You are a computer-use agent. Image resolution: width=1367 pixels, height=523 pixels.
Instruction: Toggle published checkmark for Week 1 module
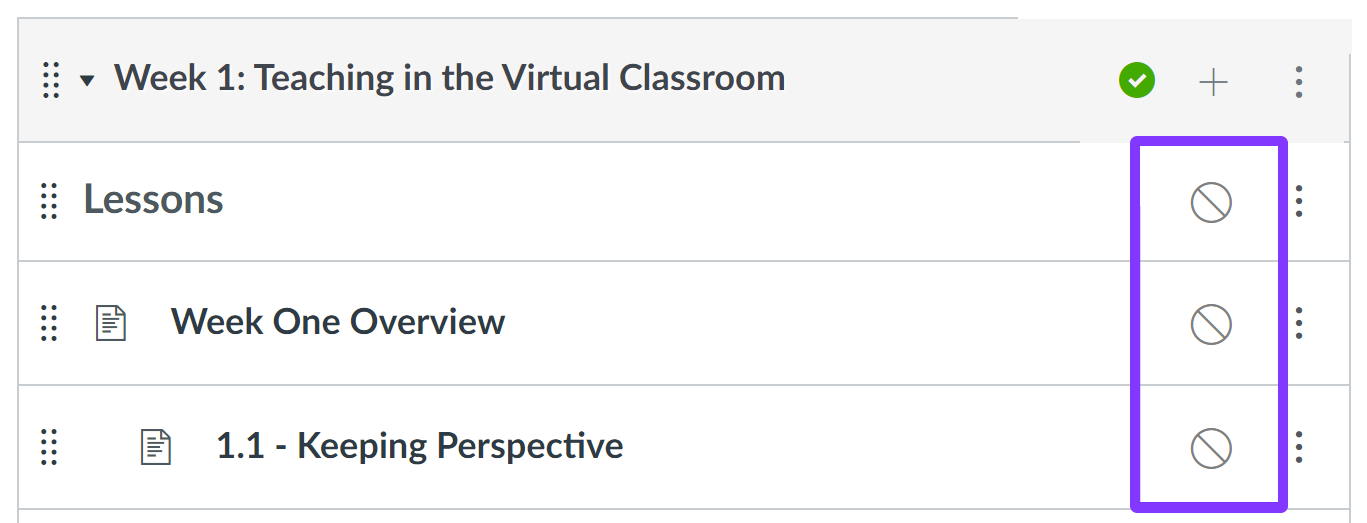click(x=1137, y=80)
